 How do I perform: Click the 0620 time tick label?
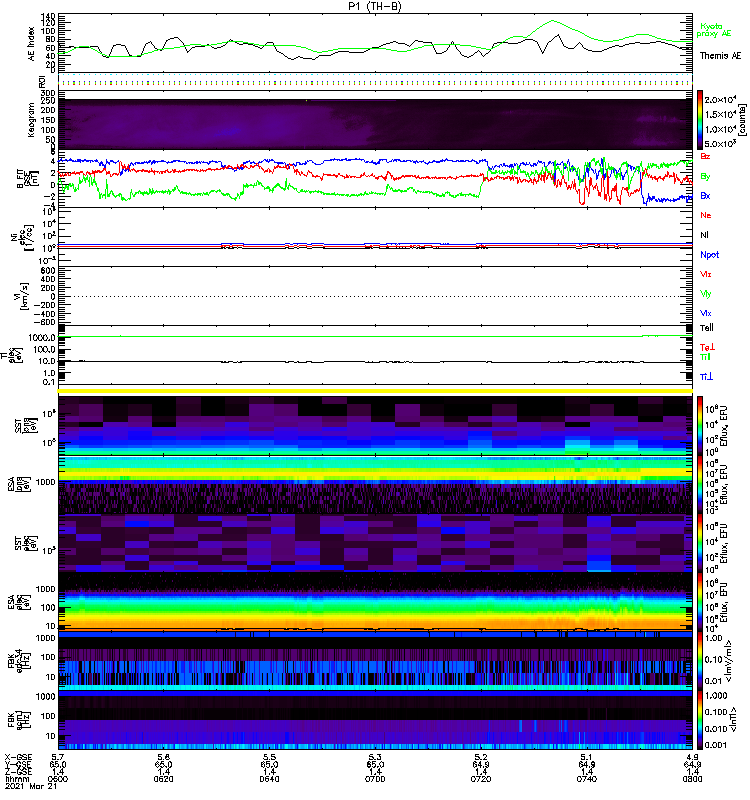coord(163,779)
